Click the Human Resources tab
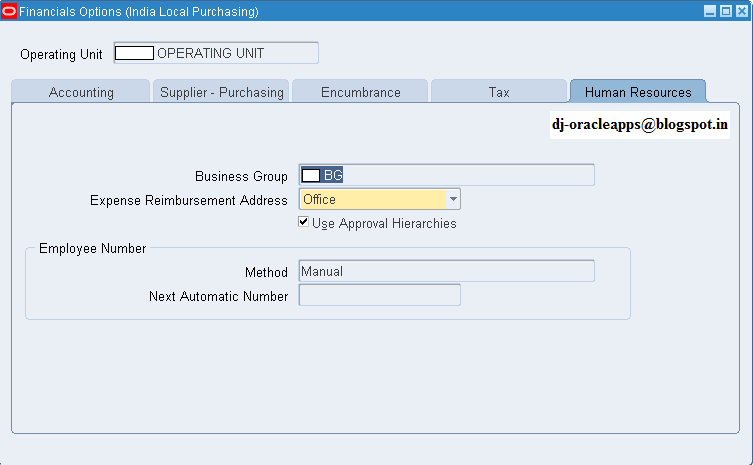This screenshot has height=465, width=753. coord(638,92)
